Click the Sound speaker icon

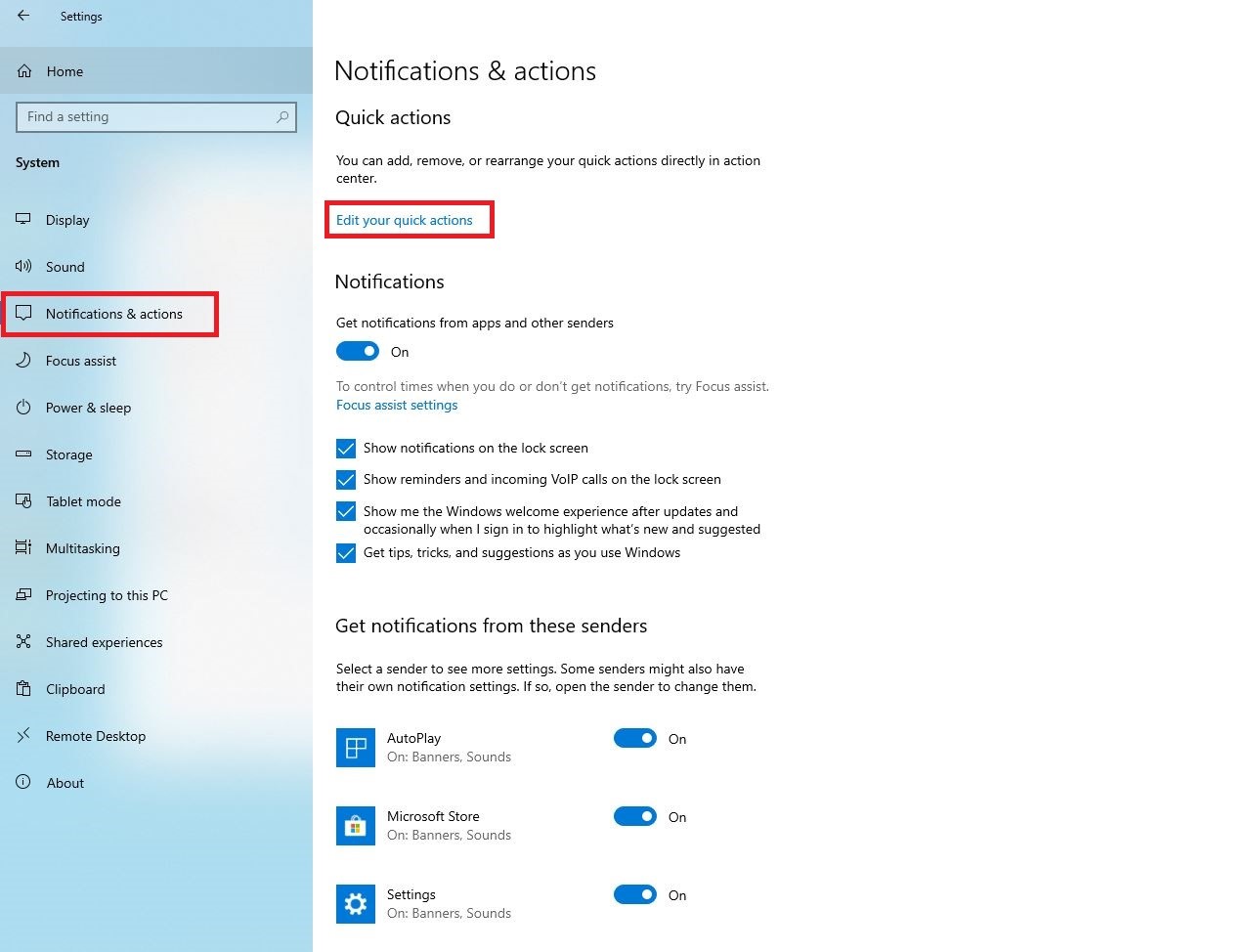click(x=23, y=267)
